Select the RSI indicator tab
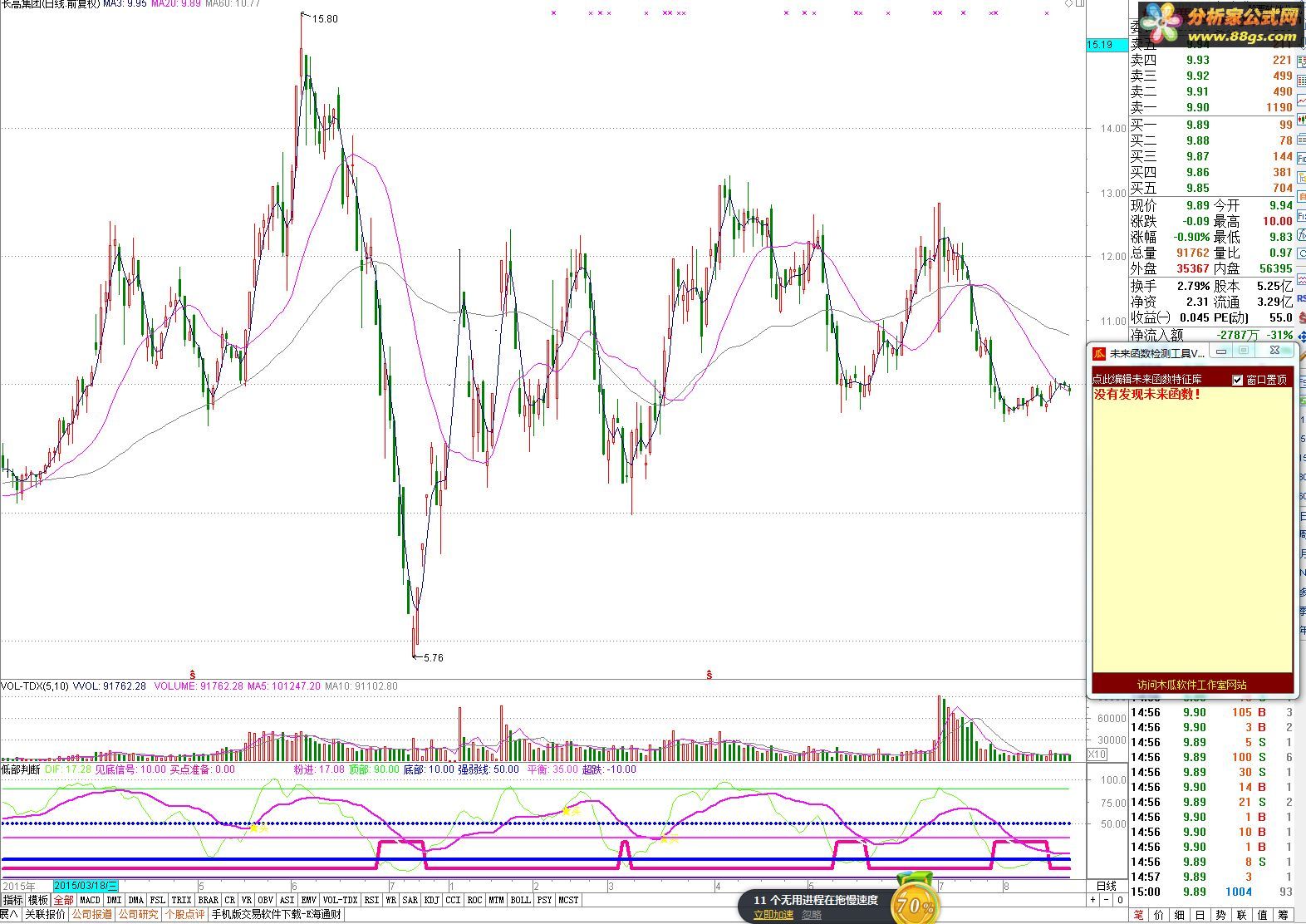 pyautogui.click(x=371, y=900)
